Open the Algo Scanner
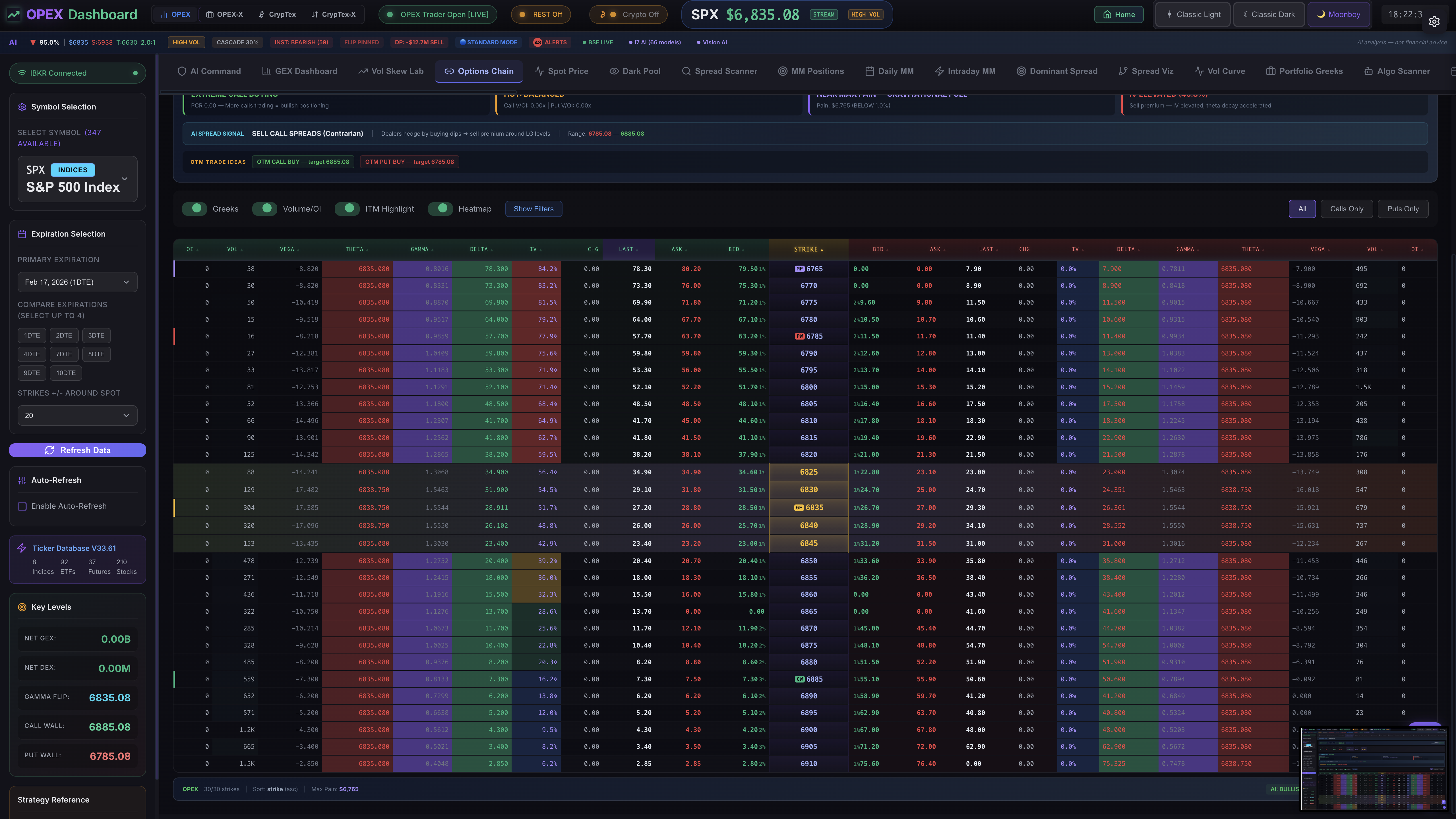The height and width of the screenshot is (819, 1456). click(1397, 71)
